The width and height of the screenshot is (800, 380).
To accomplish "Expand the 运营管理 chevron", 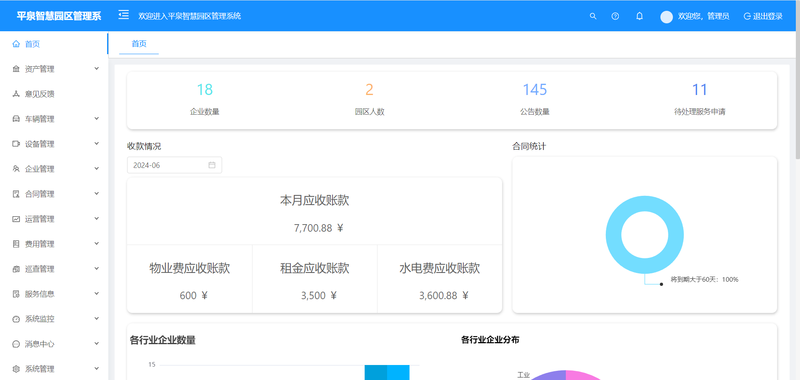I will pyautogui.click(x=97, y=218).
